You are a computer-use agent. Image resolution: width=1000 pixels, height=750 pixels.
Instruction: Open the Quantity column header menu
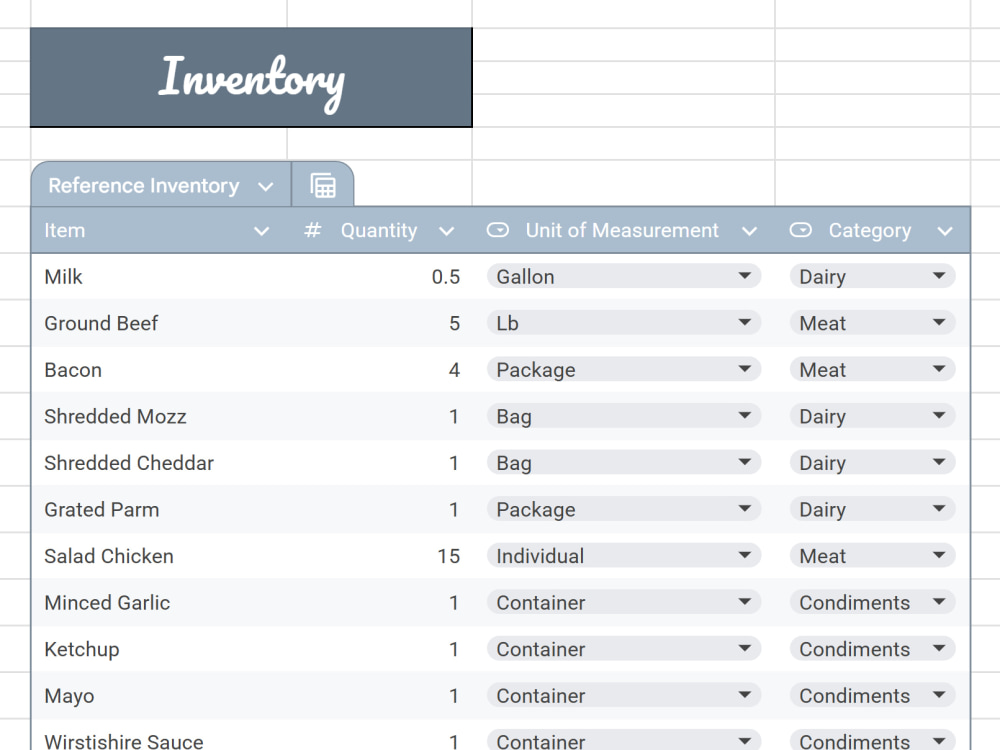click(x=446, y=231)
